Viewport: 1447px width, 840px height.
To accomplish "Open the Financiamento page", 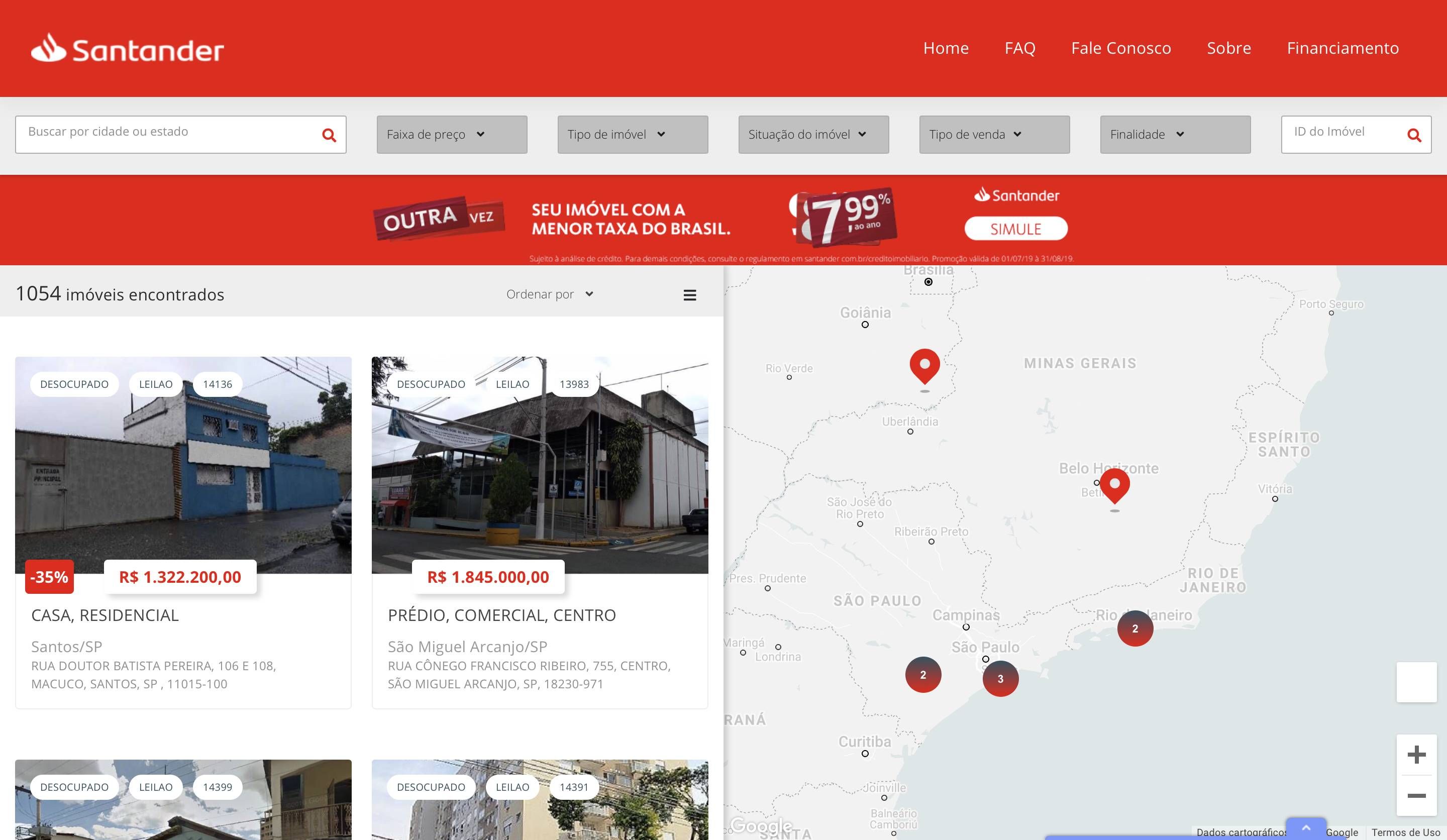I will tap(1342, 48).
